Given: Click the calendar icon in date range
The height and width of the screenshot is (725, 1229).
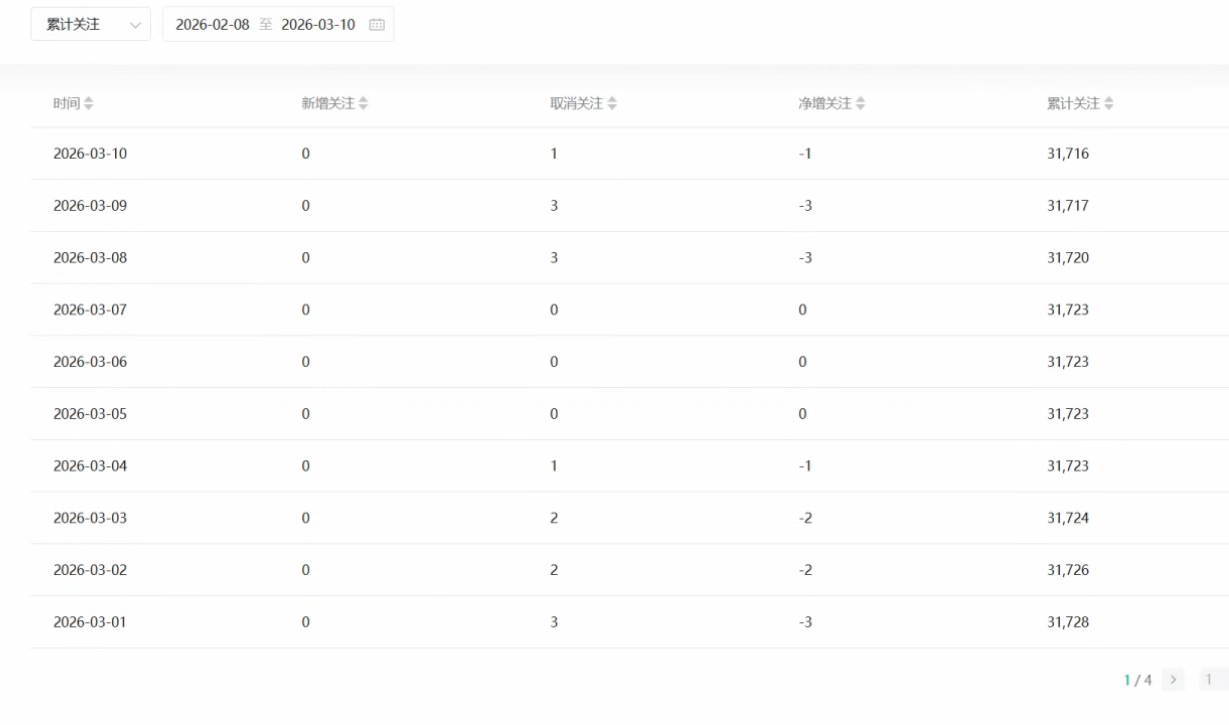Looking at the screenshot, I should pos(376,25).
